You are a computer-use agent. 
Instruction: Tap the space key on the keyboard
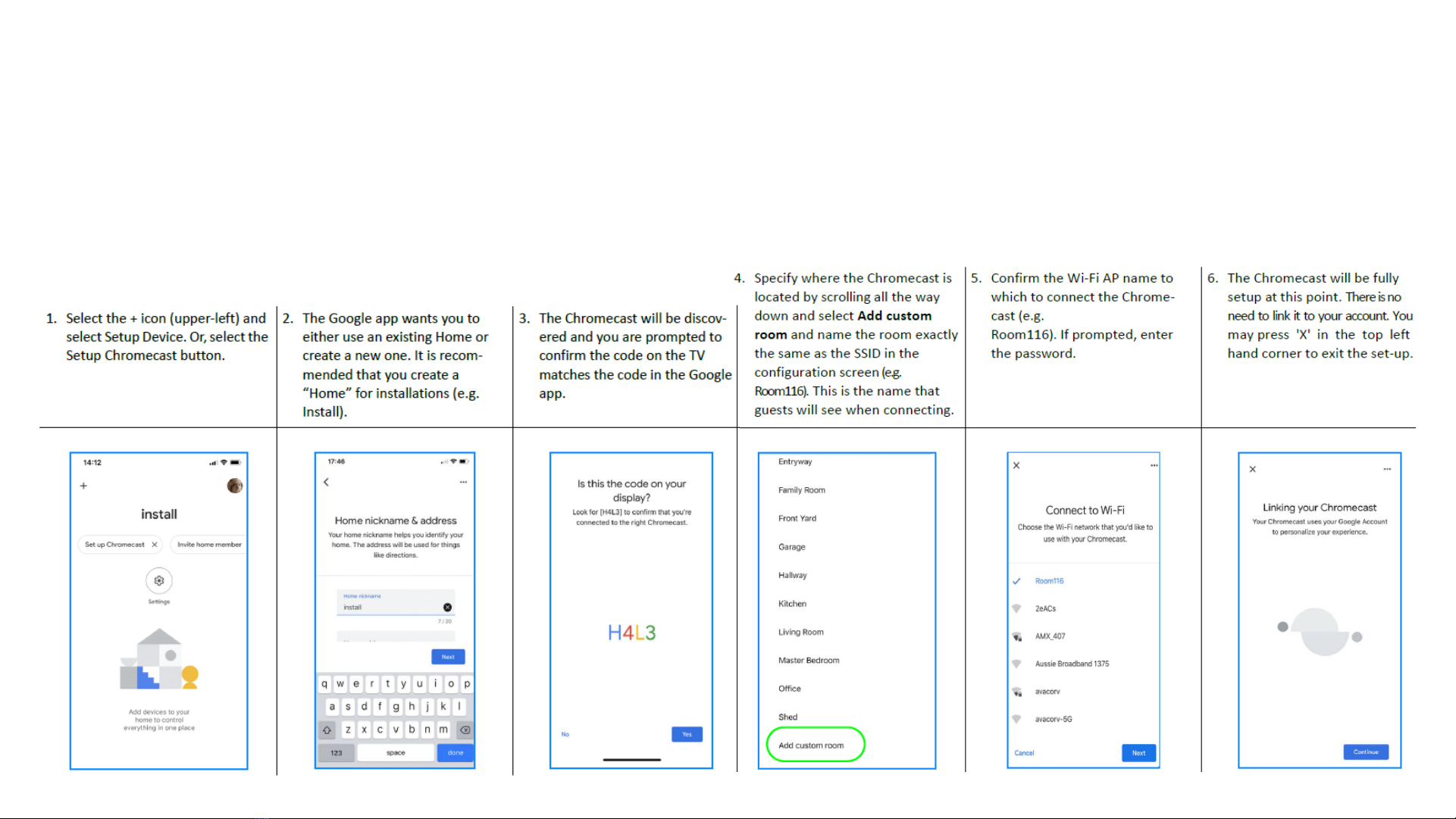pyautogui.click(x=396, y=753)
